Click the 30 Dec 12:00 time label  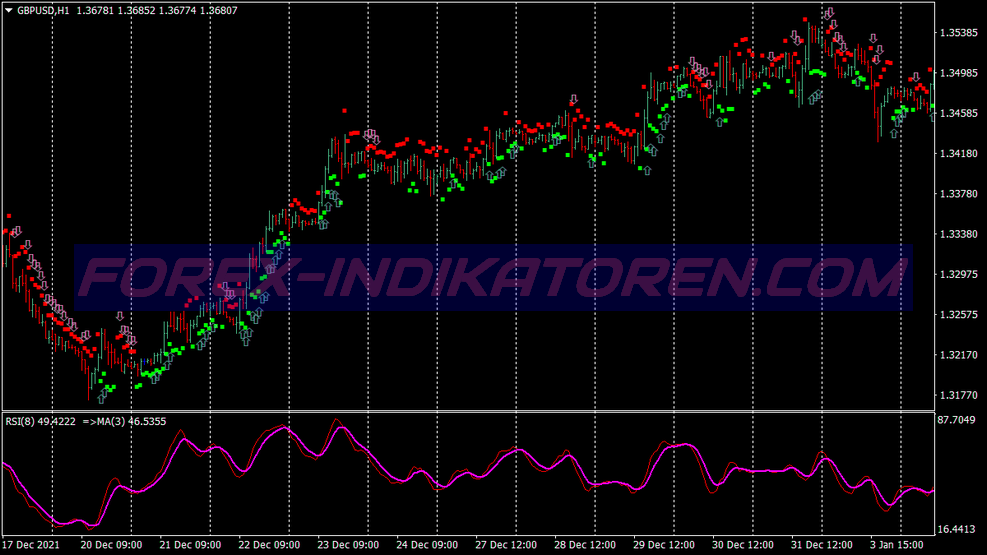click(x=743, y=545)
